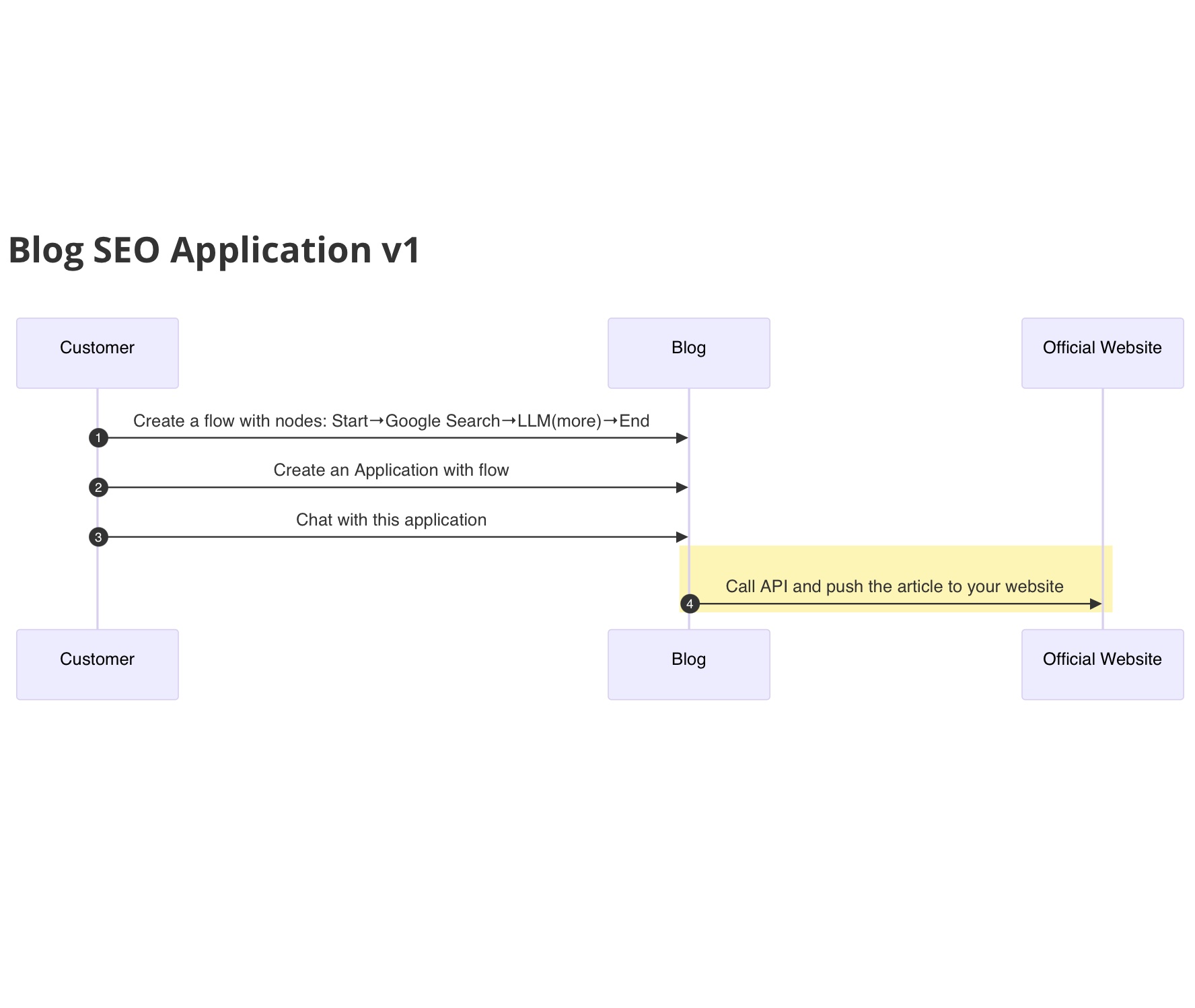
Task: Select the bottom Official Website participant box
Action: pos(1102,664)
